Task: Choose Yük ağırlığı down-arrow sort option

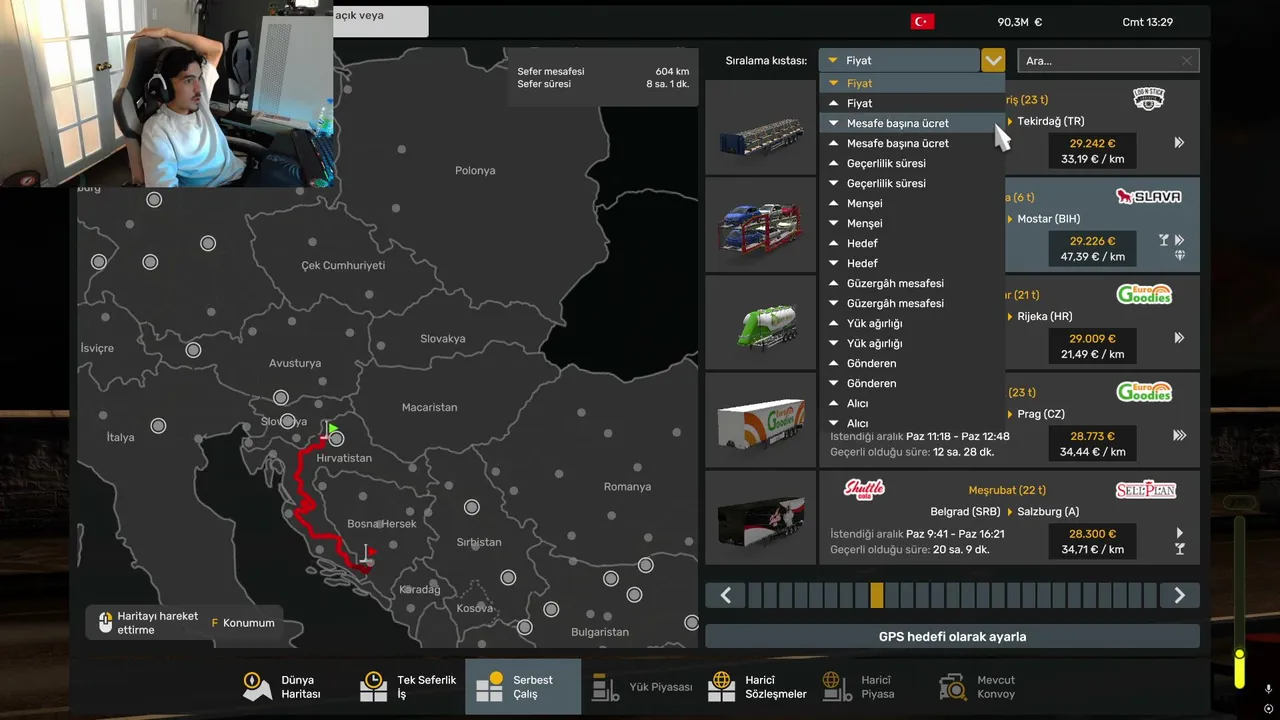Action: (912, 343)
